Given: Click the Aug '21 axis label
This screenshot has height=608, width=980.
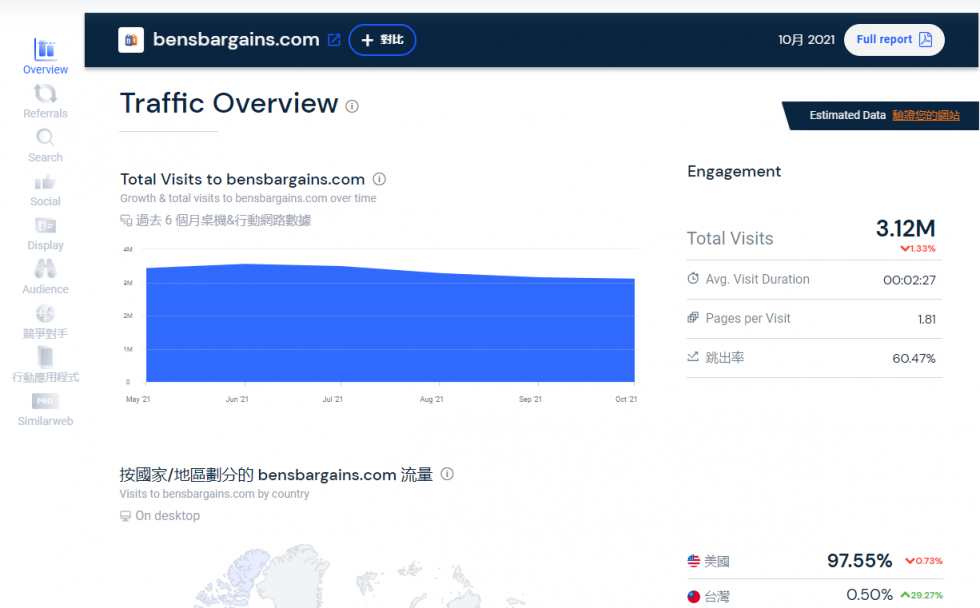Looking at the screenshot, I should click(x=431, y=399).
